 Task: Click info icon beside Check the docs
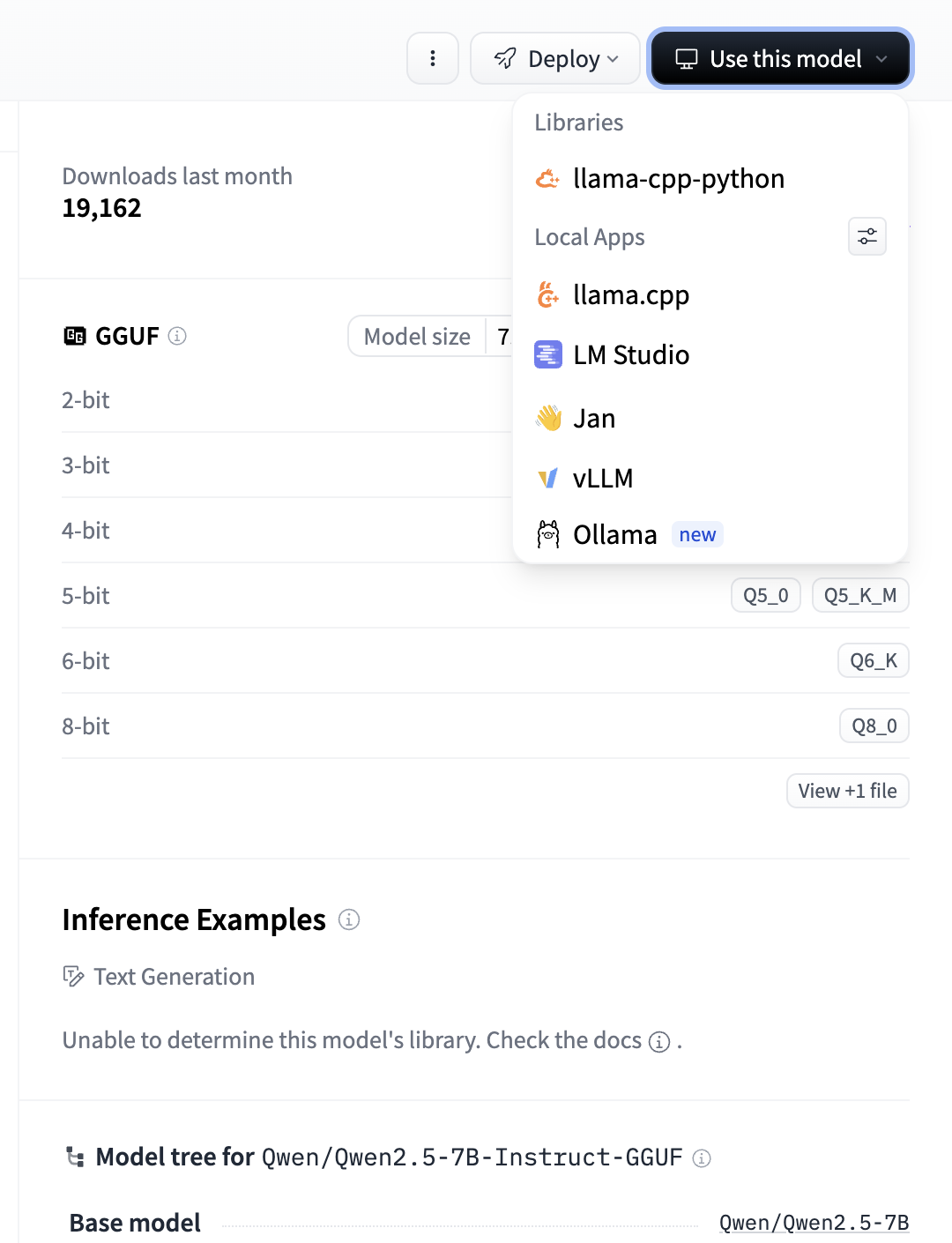(659, 1042)
